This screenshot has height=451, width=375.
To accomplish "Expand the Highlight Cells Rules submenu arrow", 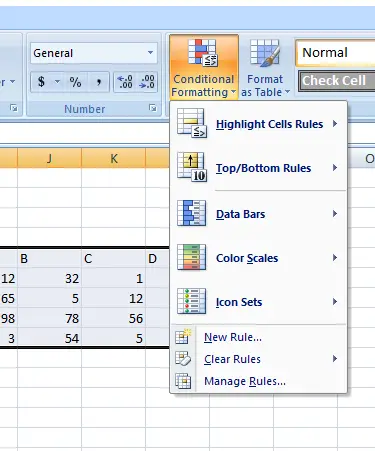I will tap(335, 124).
